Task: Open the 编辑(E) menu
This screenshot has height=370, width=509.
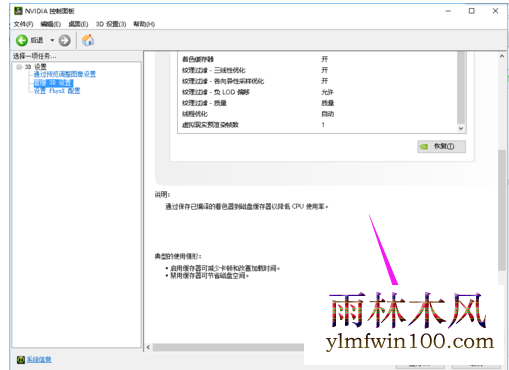Action: (51, 24)
